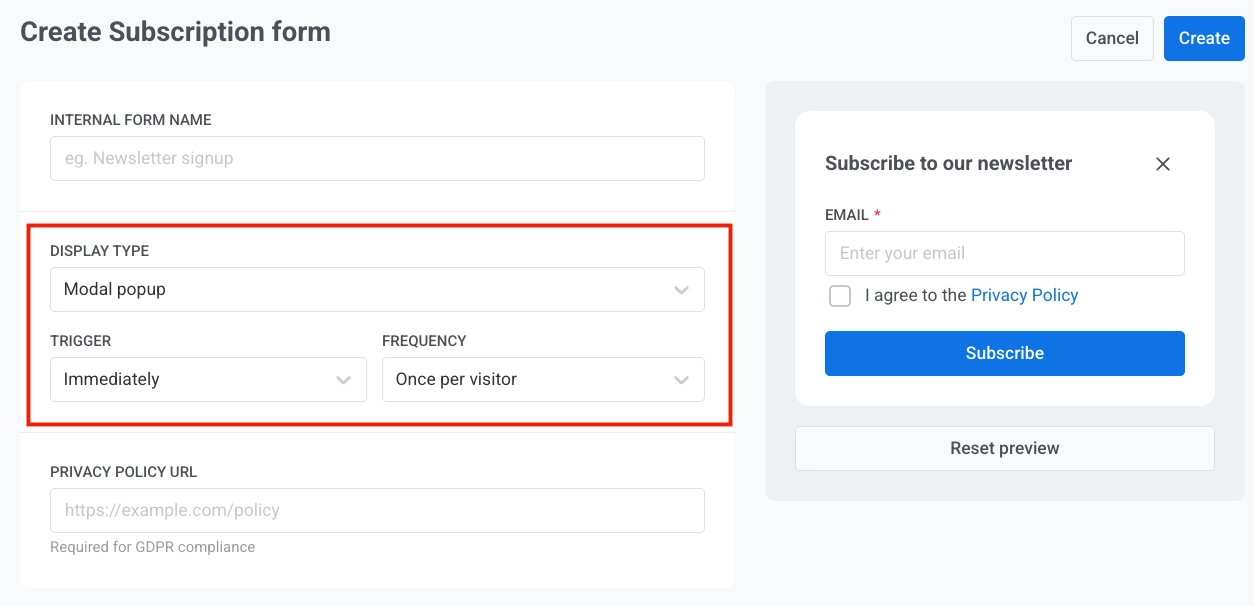This screenshot has height=606, width=1257.
Task: Click the Required for GDPR compliance hint text
Action: click(152, 547)
